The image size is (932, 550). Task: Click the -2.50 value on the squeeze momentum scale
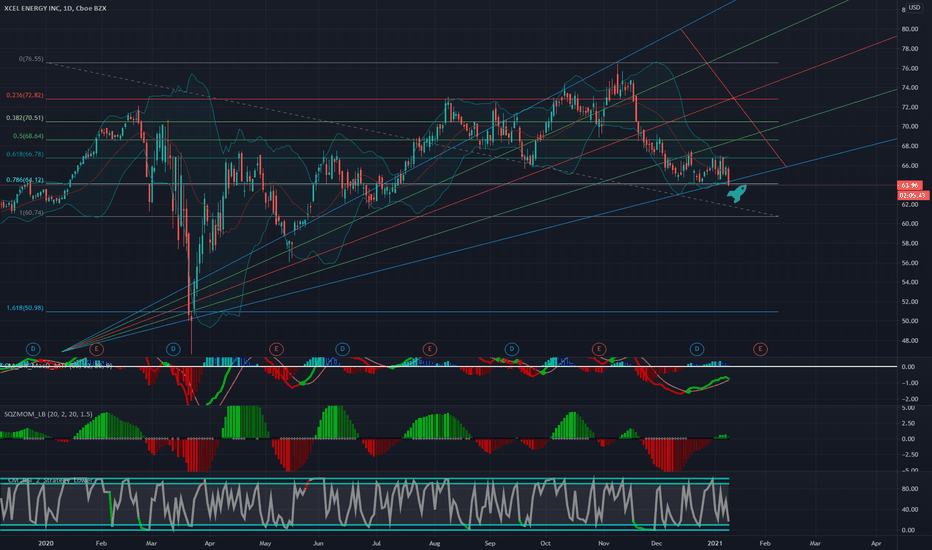coord(909,455)
